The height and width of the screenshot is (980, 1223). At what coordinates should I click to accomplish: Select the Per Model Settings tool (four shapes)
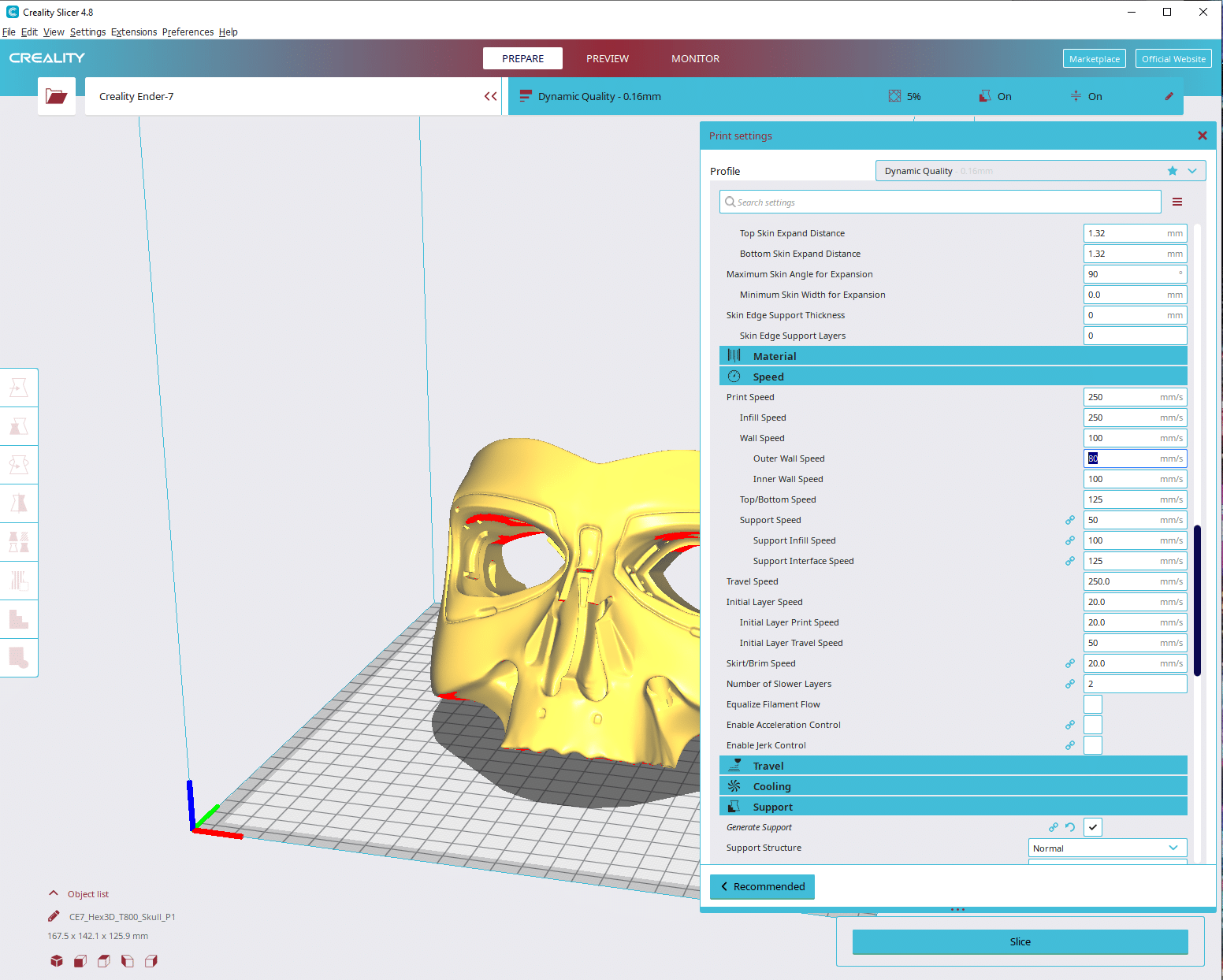click(19, 542)
